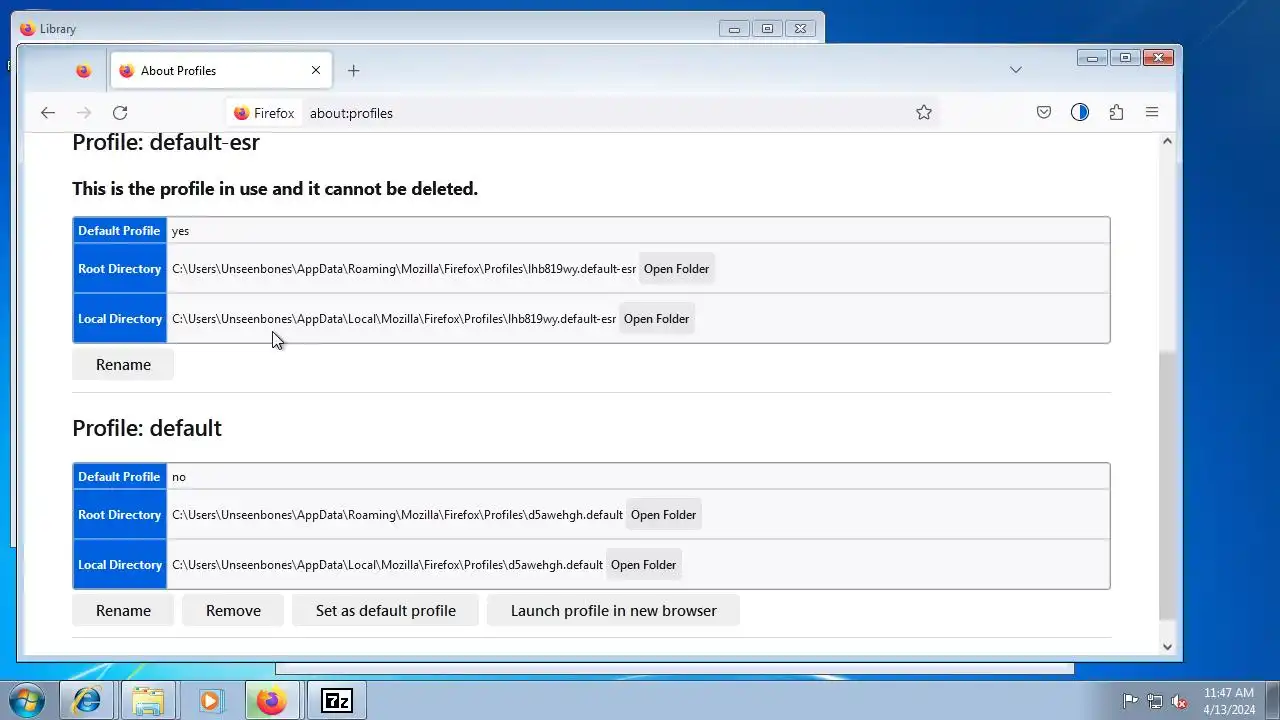The image size is (1280, 720).
Task: Rename the default profile
Action: (123, 611)
